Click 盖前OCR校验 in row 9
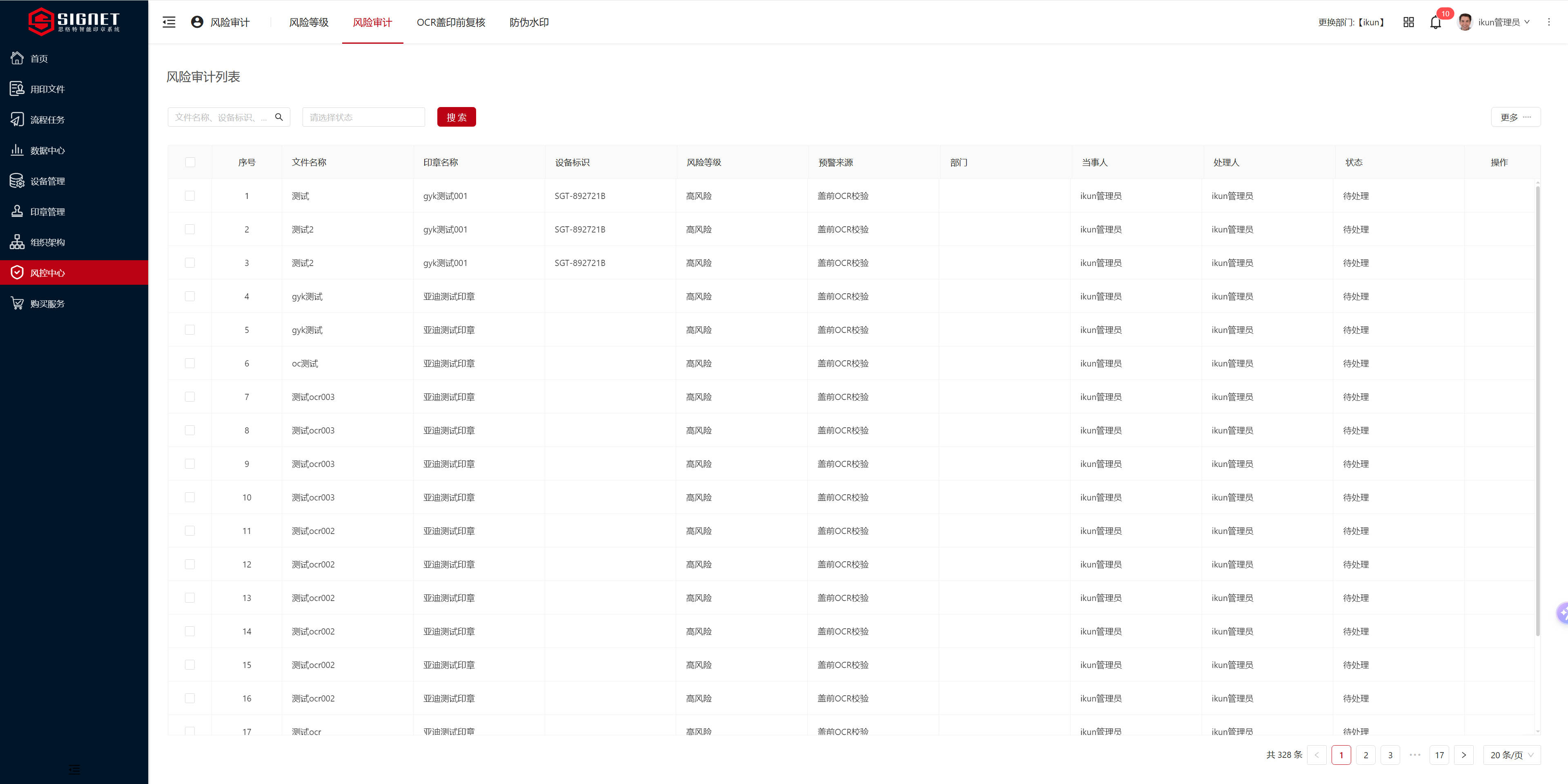1568x784 pixels. (x=842, y=464)
